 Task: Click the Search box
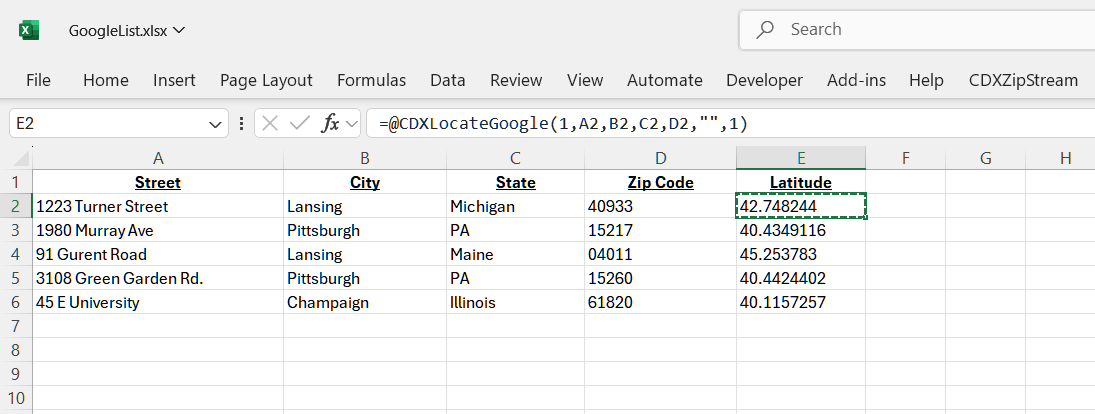coord(916,29)
